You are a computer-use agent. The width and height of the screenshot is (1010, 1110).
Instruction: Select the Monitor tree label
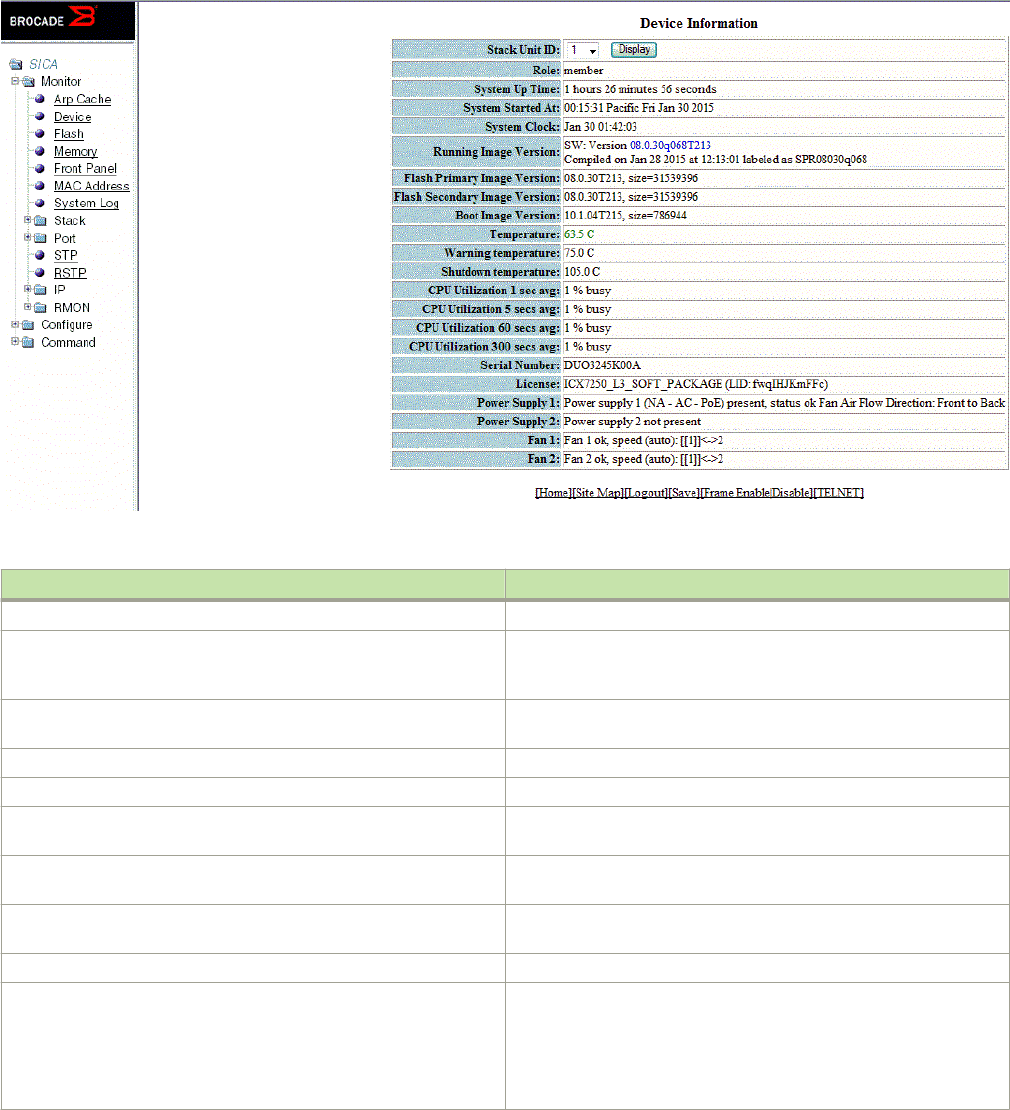61,81
